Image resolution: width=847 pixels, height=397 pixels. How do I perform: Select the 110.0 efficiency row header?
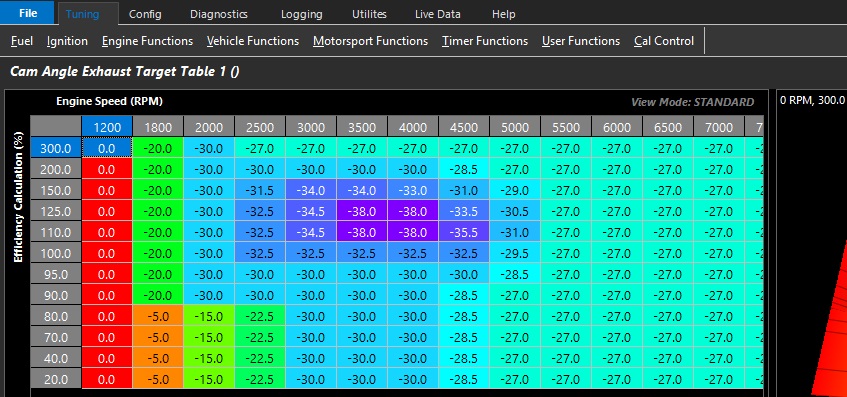point(56,232)
